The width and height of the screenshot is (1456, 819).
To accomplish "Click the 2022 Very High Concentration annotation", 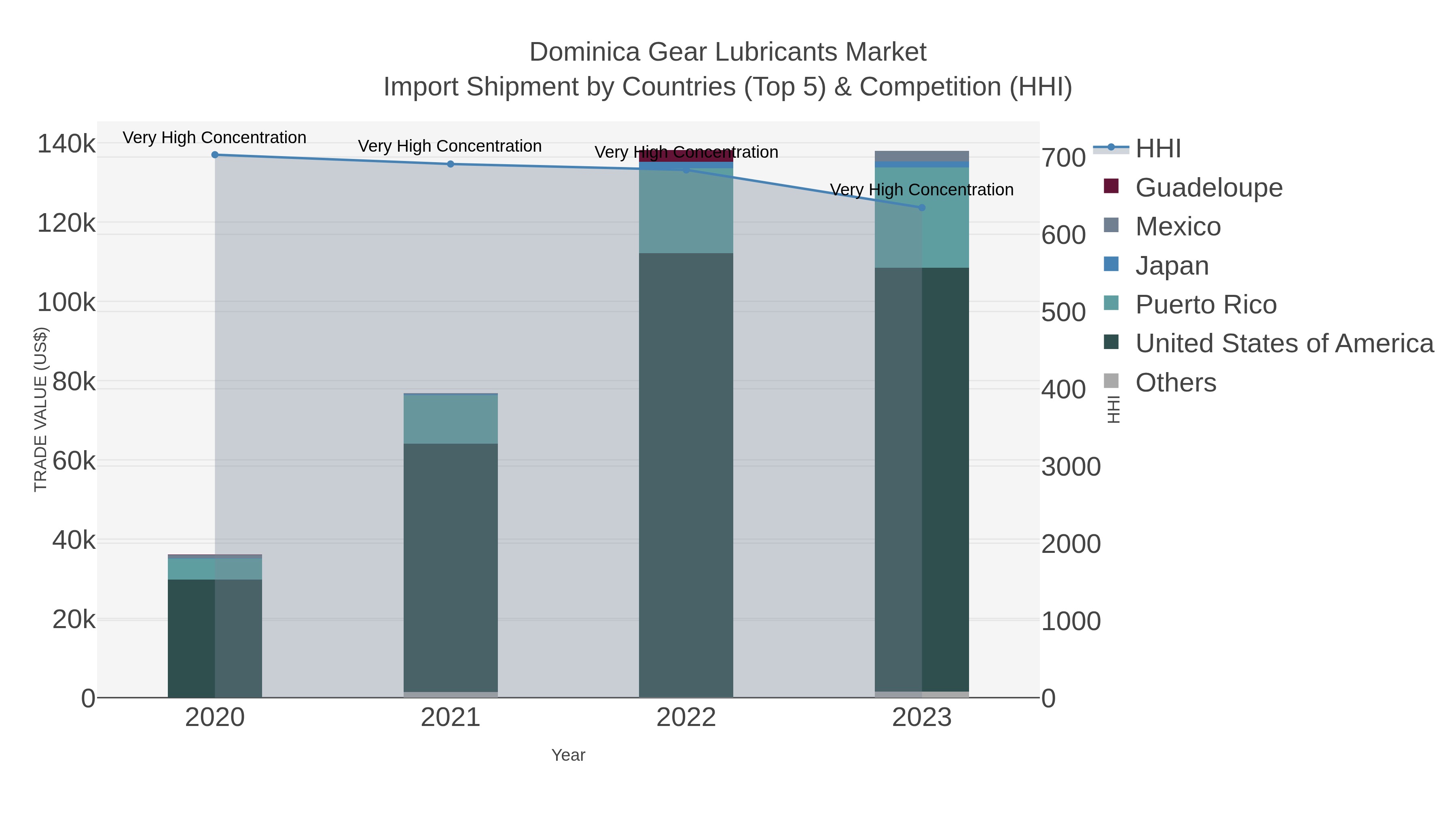I will pyautogui.click(x=686, y=152).
